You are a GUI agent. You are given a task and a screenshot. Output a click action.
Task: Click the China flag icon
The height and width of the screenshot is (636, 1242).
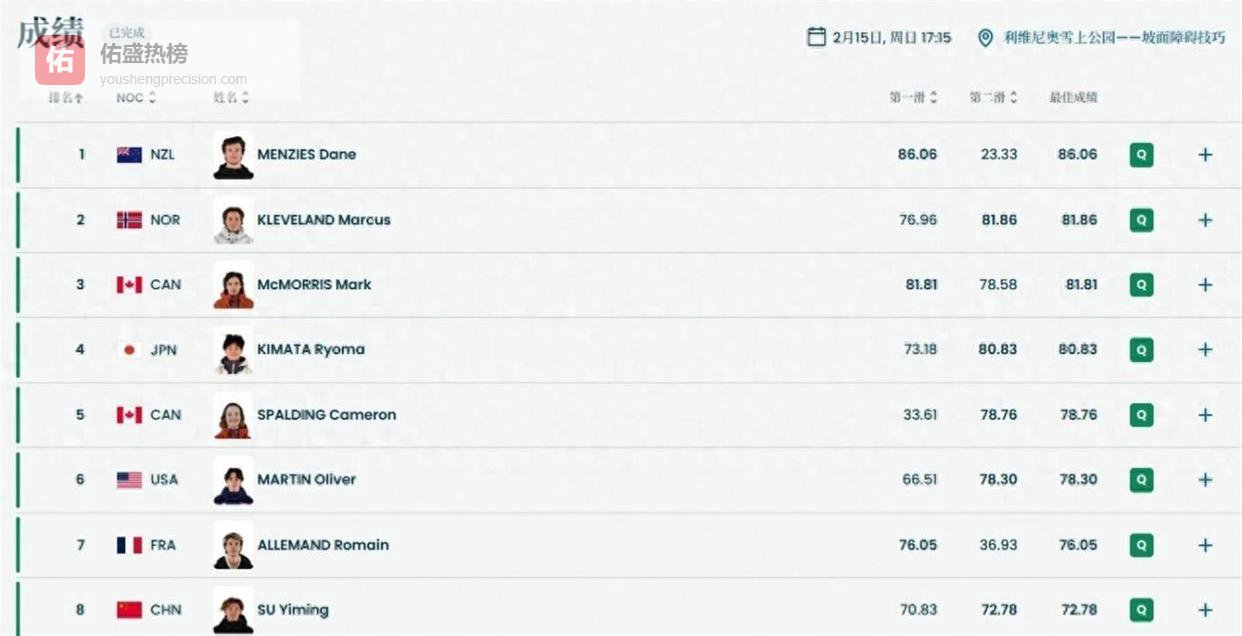[x=129, y=610]
